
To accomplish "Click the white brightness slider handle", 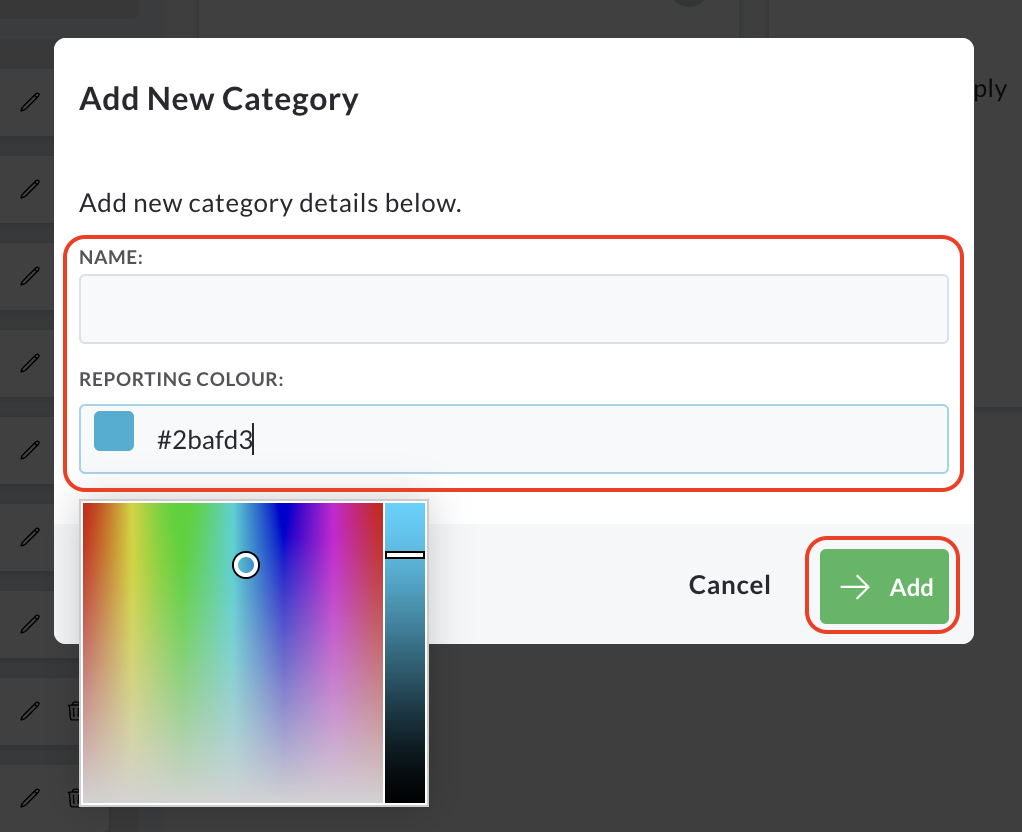I will pyautogui.click(x=405, y=555).
